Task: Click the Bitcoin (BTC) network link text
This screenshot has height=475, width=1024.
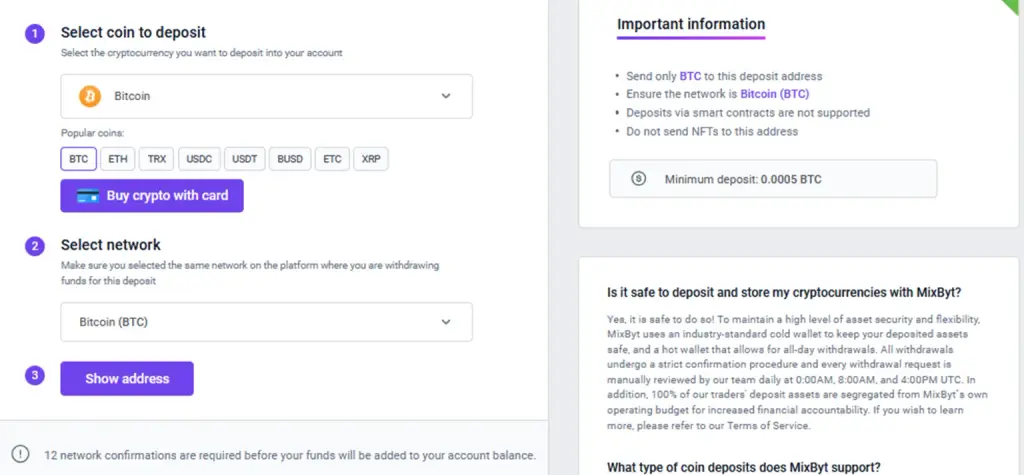Action: click(775, 94)
